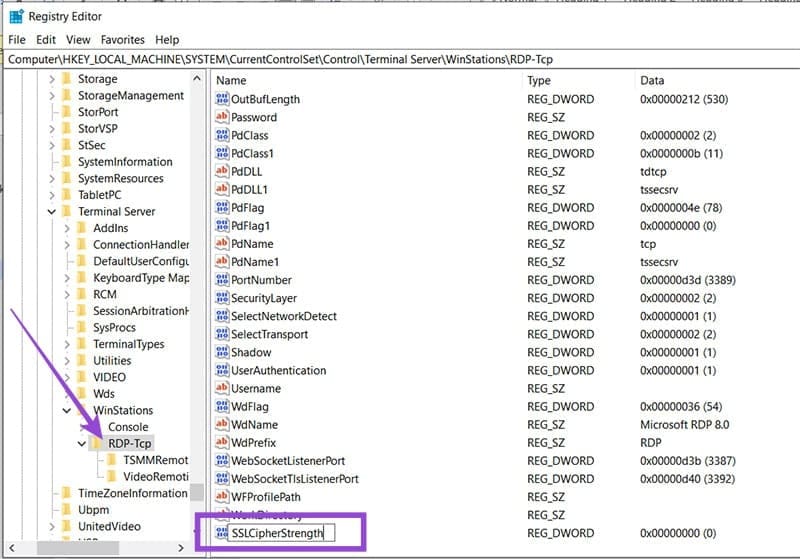The height and width of the screenshot is (559, 800).
Task: Expand the TerminalTypes tree node
Action: 67,344
